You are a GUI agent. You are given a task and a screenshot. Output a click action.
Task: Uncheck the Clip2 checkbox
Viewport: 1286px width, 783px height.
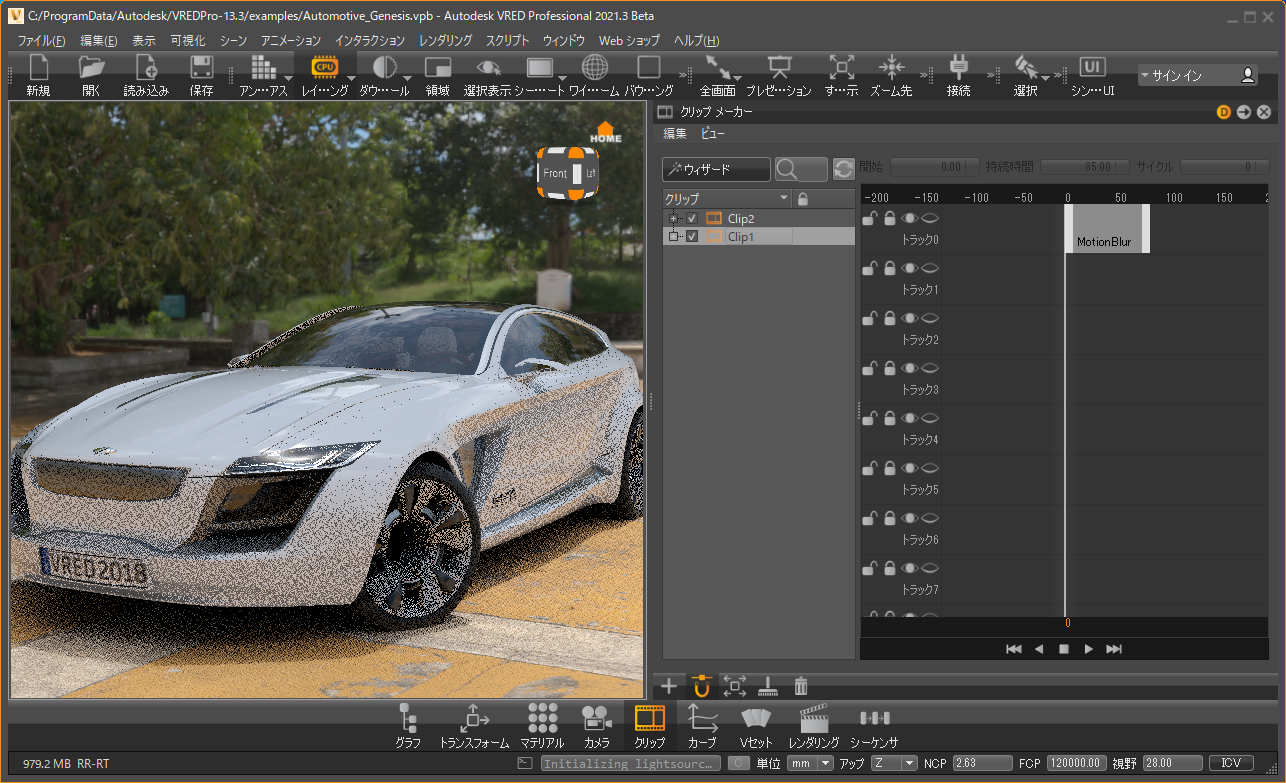(692, 218)
